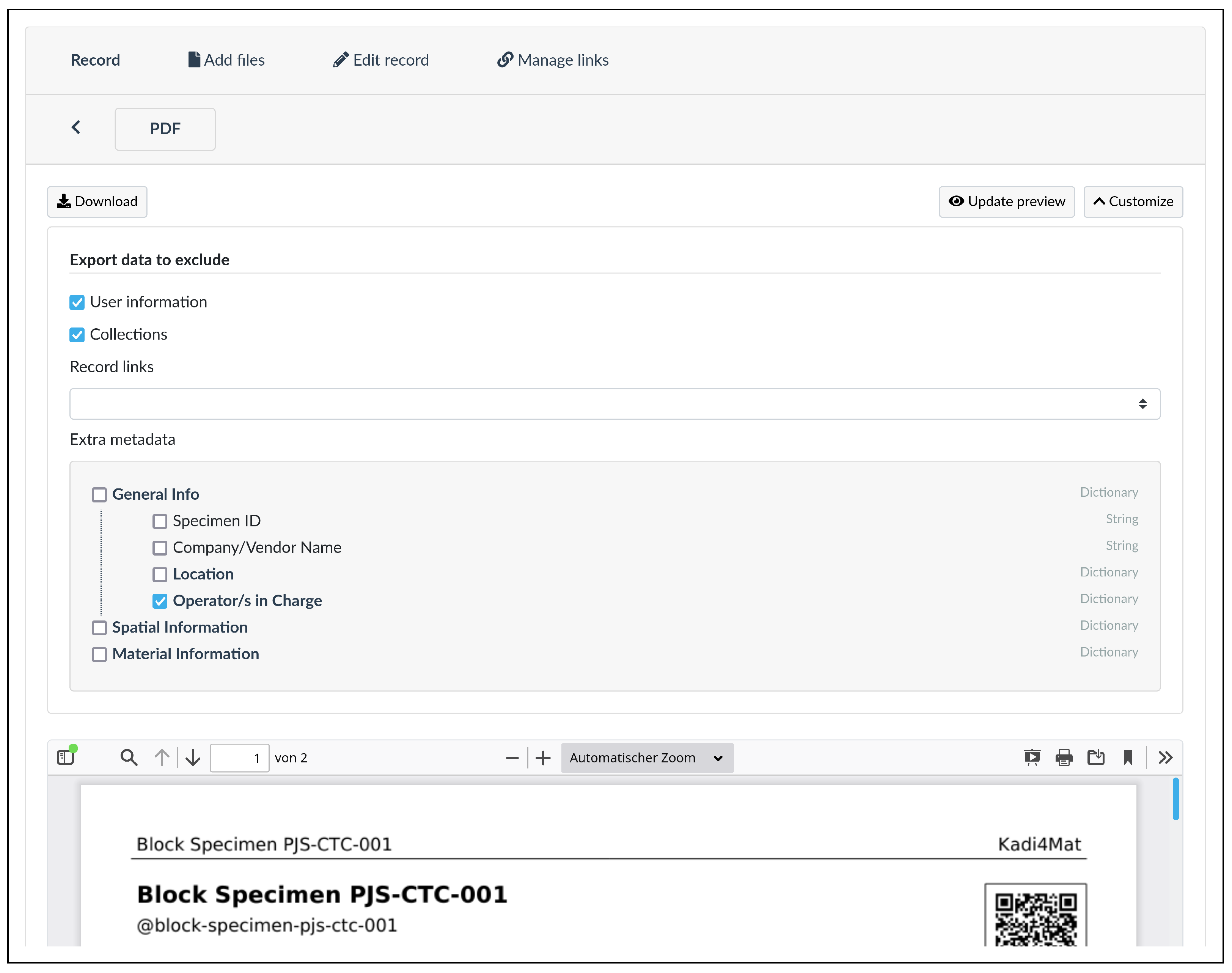Image resolution: width=1232 pixels, height=973 pixels.
Task: Check the Specimen ID checkbox
Action: click(x=160, y=521)
